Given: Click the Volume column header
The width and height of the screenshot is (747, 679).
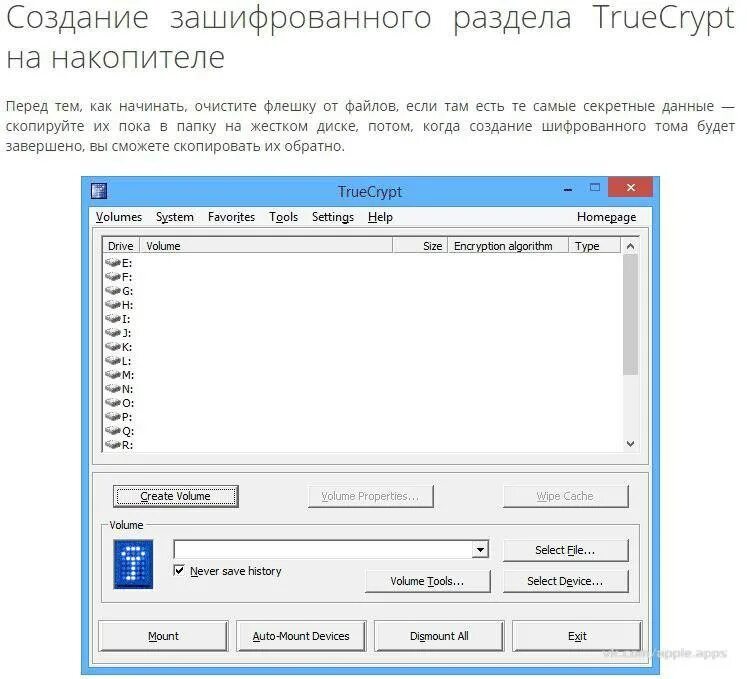Looking at the screenshot, I should [x=266, y=246].
